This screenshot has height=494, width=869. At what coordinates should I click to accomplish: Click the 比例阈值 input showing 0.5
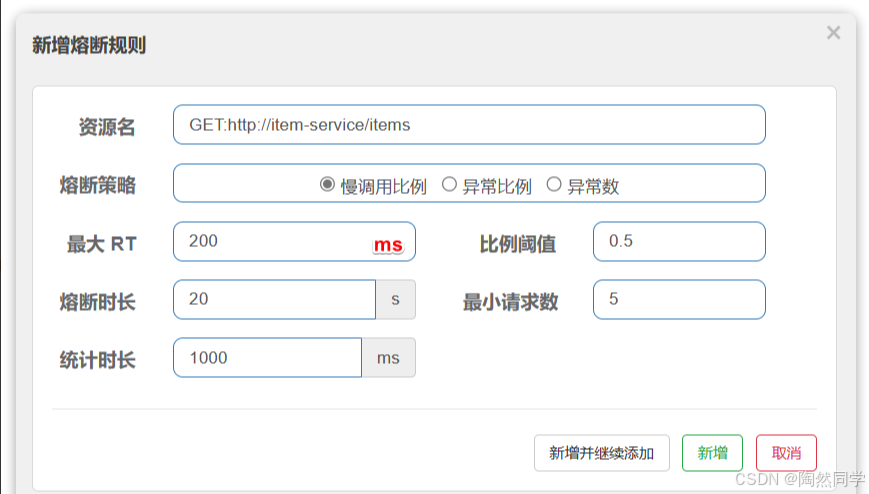(x=679, y=242)
